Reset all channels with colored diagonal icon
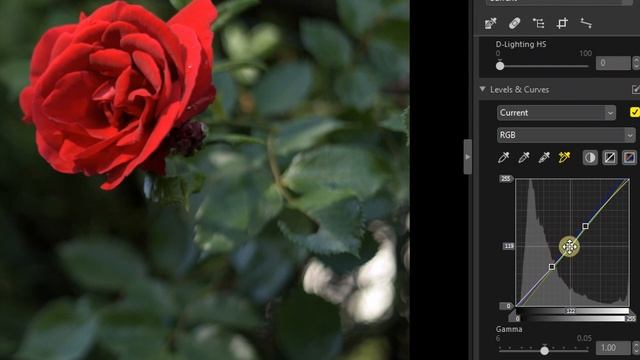Screen dimensions: 640x360 point(629,158)
